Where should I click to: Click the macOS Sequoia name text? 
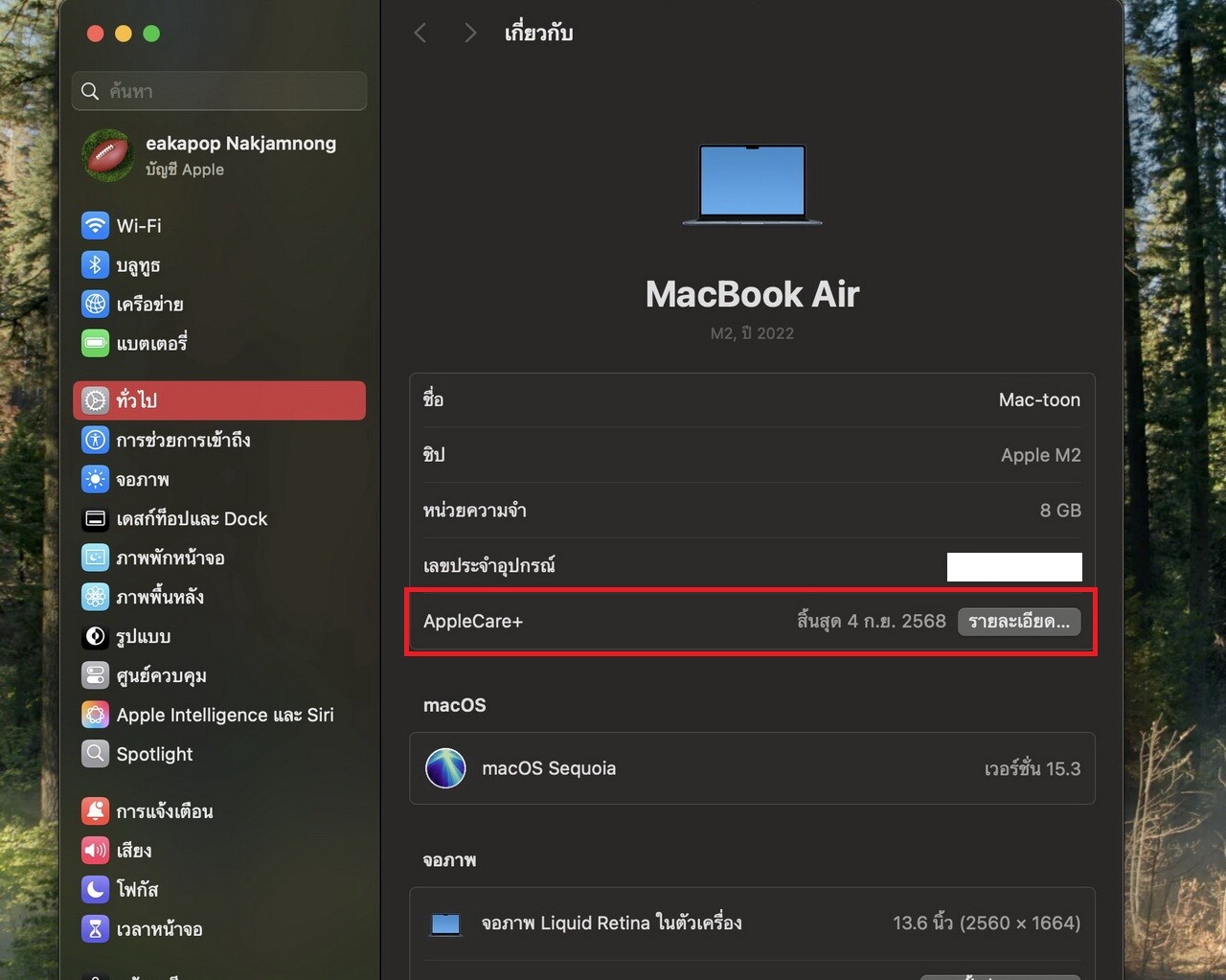(549, 768)
